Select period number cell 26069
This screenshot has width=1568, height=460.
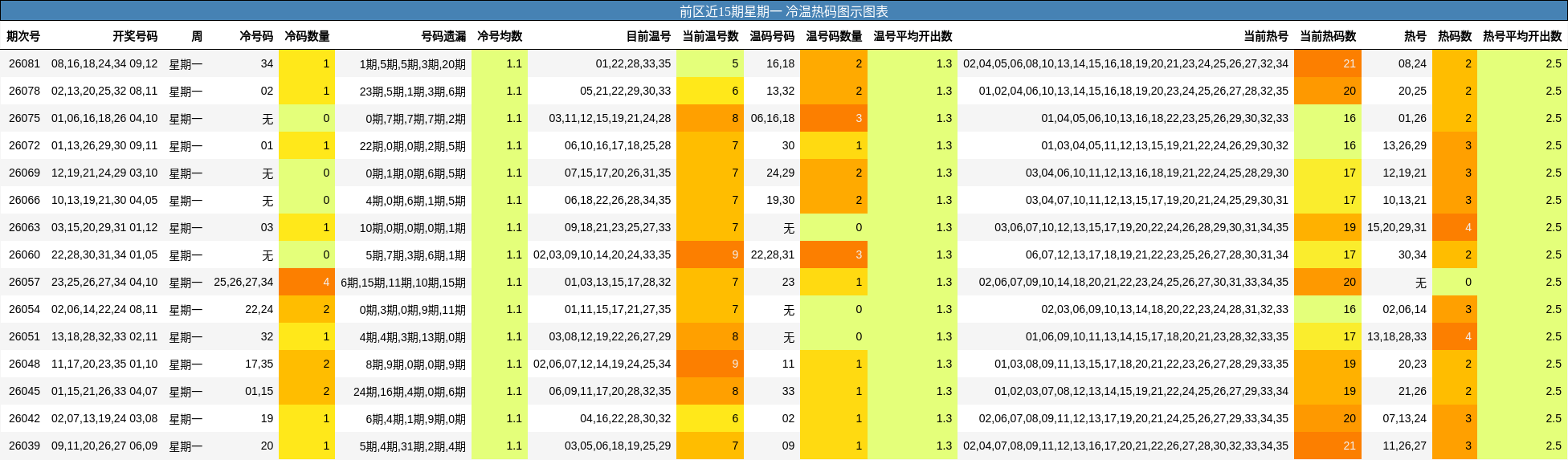[x=24, y=173]
